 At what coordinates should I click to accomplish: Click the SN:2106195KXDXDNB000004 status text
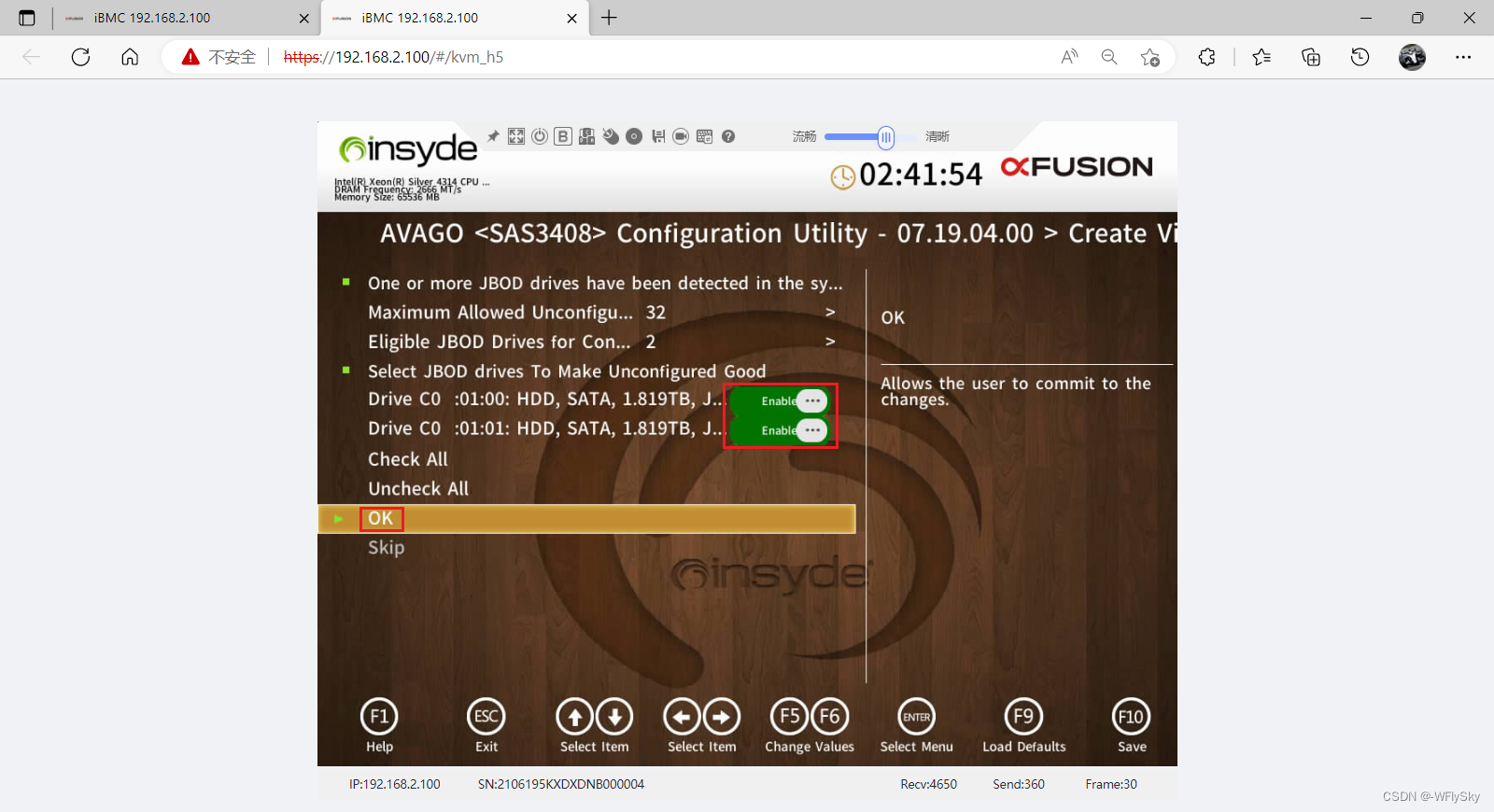point(561,784)
